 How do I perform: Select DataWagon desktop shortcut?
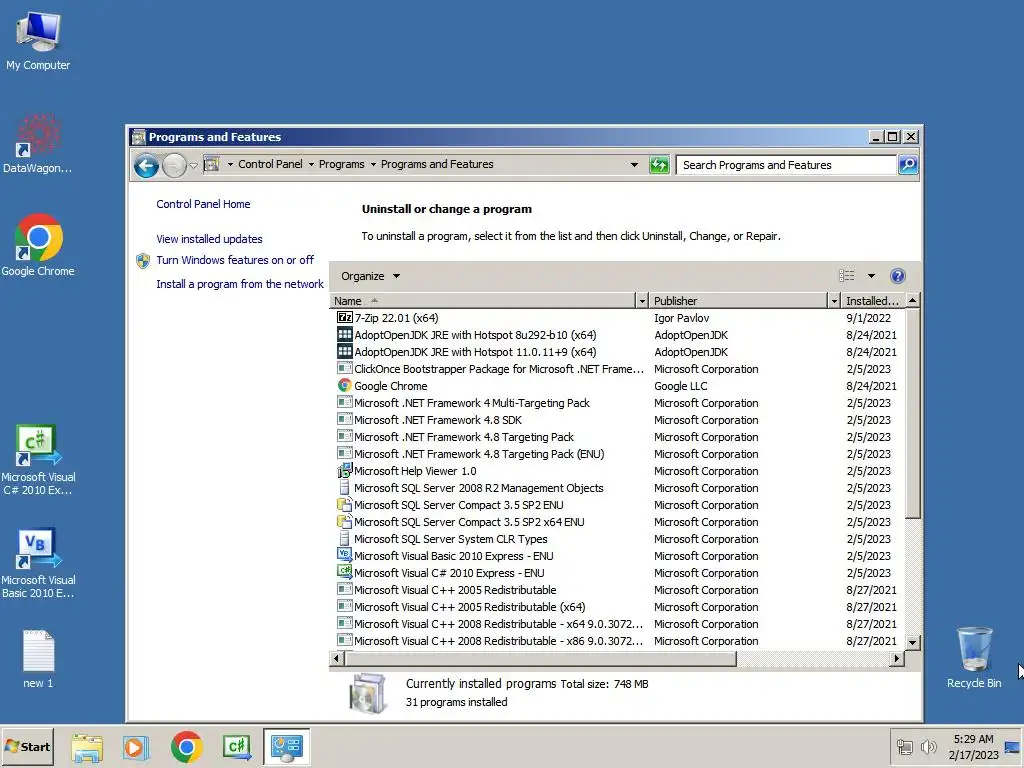point(38,144)
